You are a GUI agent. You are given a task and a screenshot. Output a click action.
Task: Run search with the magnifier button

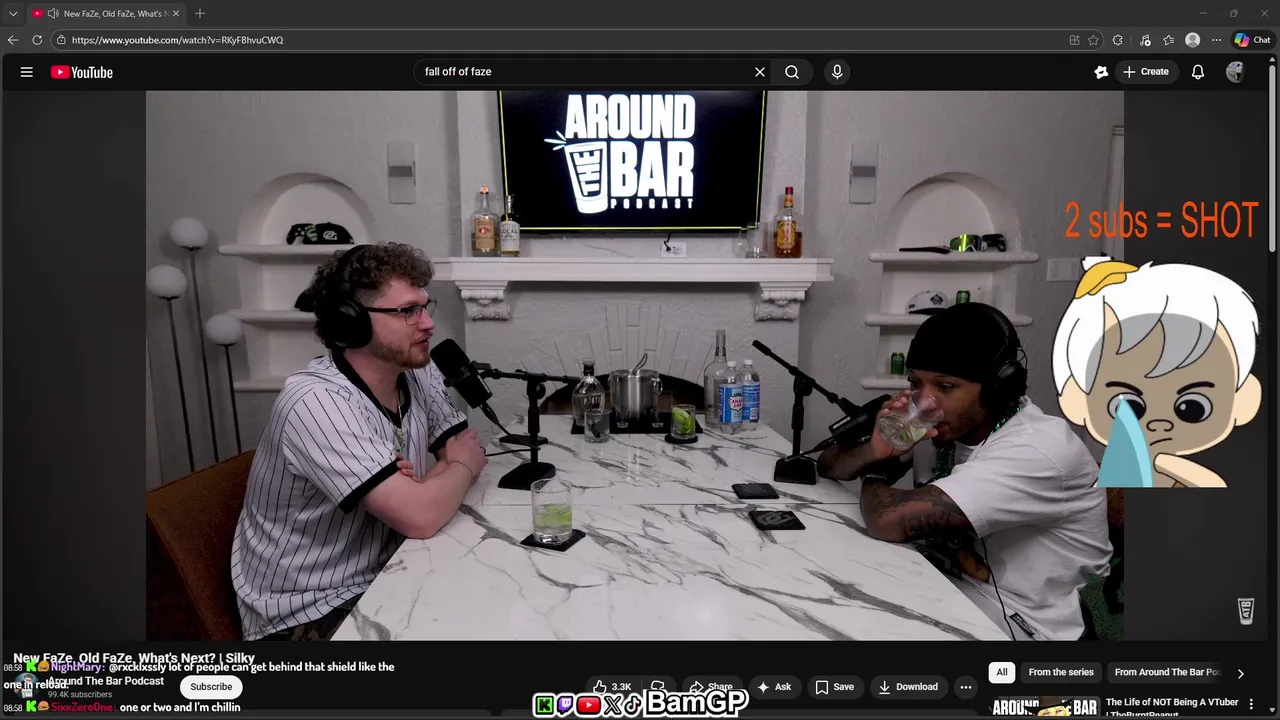[x=792, y=72]
